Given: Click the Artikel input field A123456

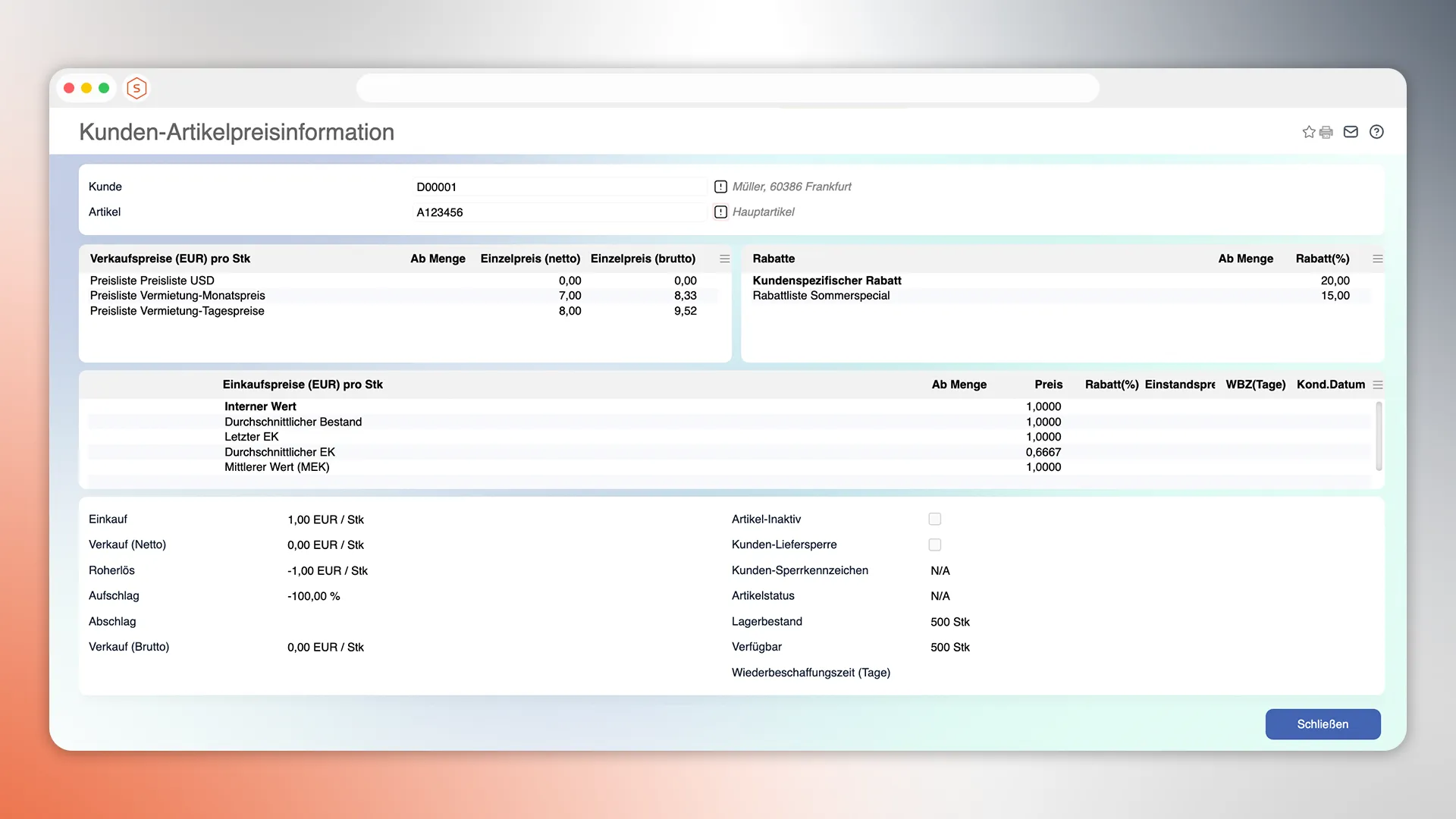Looking at the screenshot, I should [x=560, y=212].
